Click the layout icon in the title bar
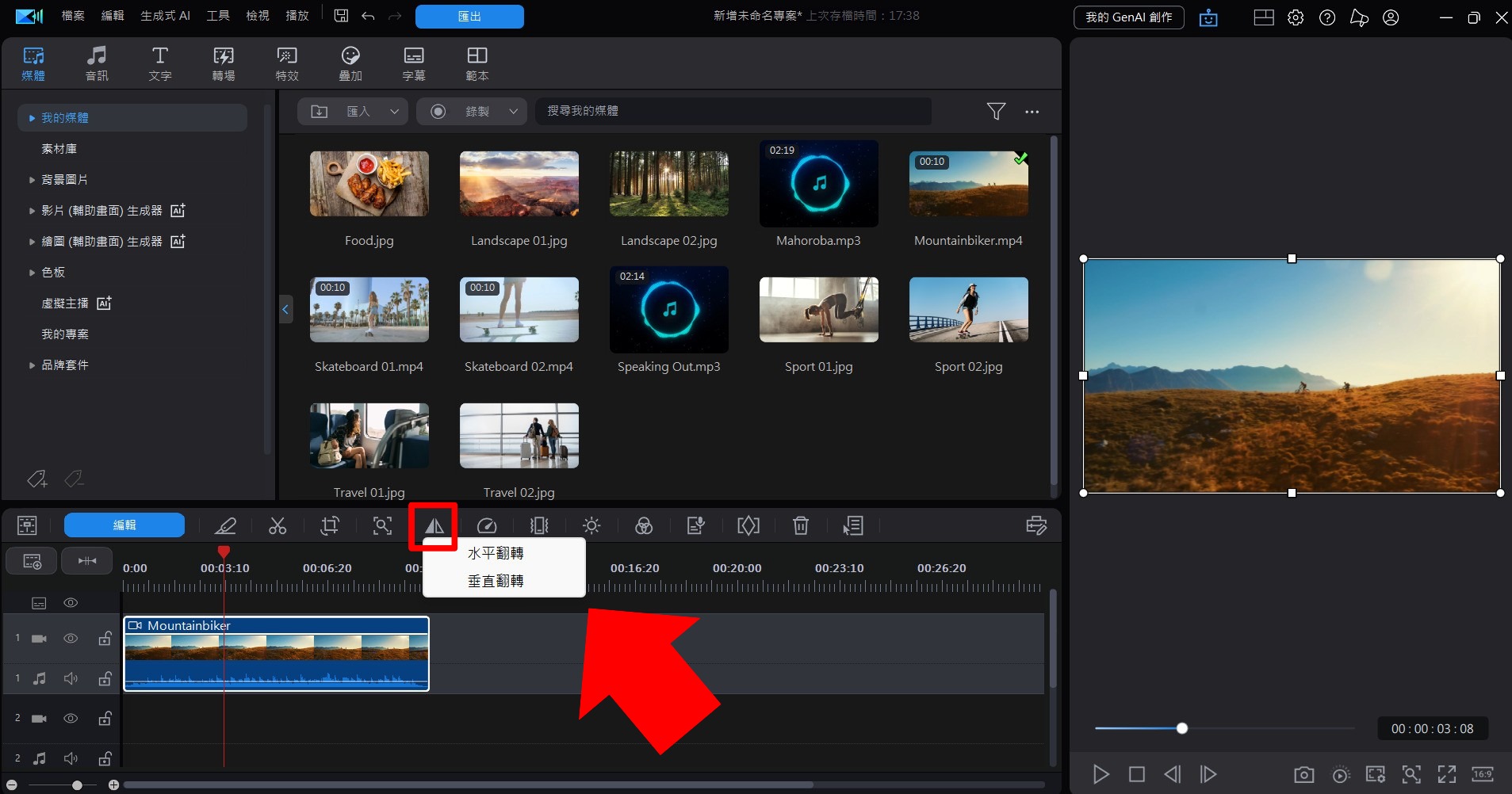Viewport: 1512px width, 794px height. [x=1264, y=17]
